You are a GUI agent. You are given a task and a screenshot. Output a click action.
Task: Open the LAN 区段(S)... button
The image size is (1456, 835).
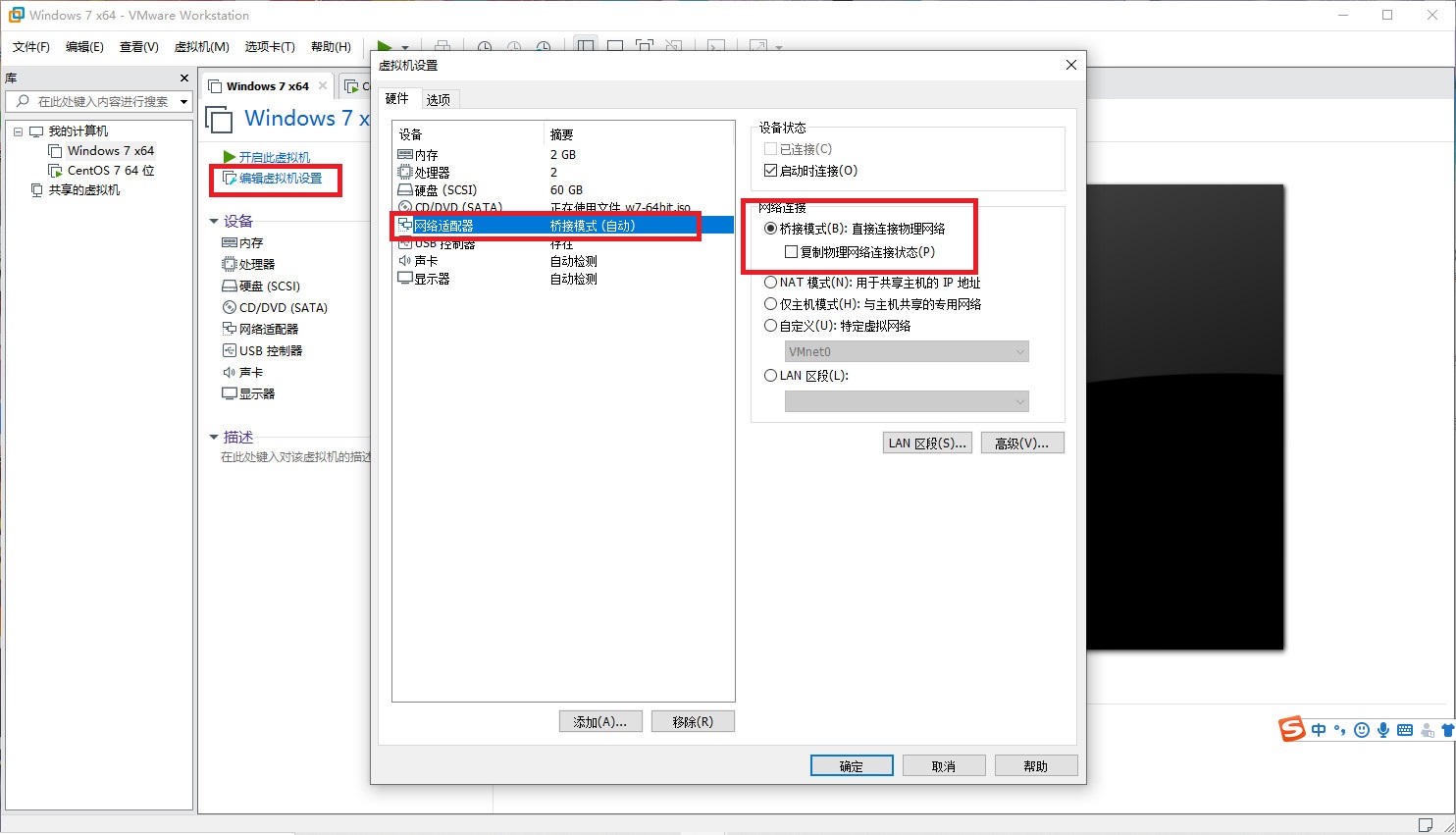tap(928, 444)
